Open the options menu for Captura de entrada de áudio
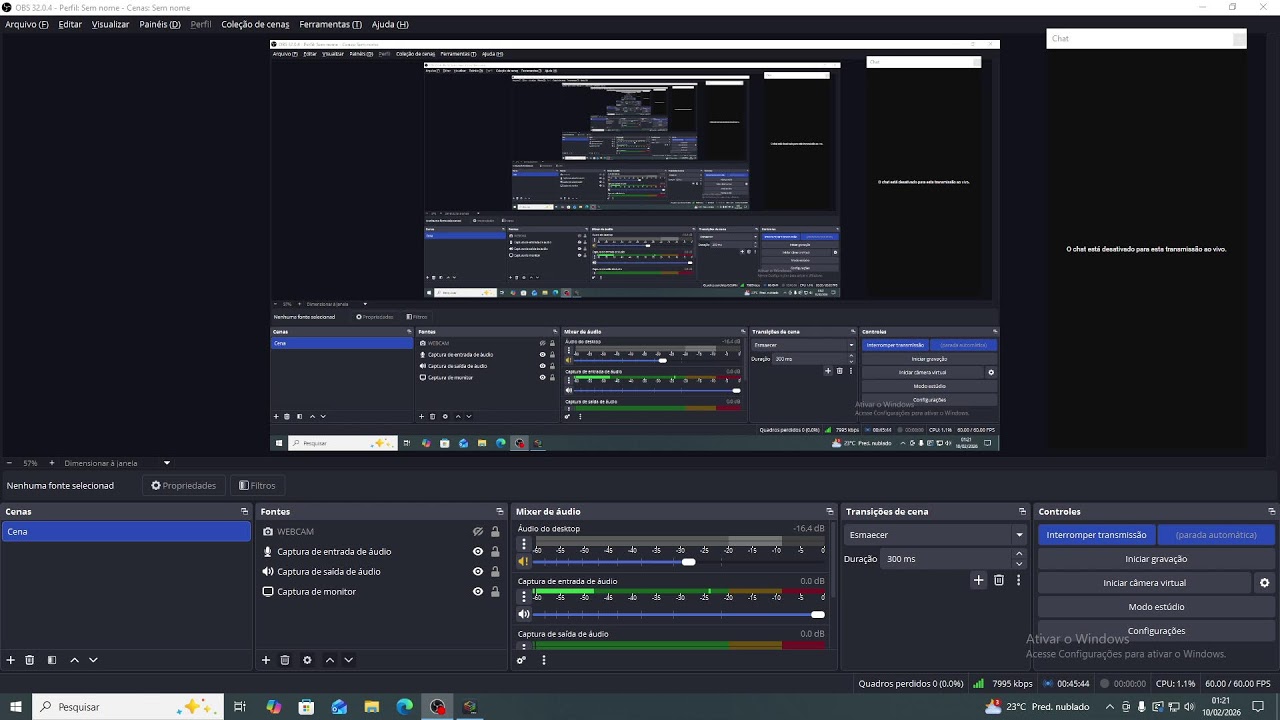Viewport: 1280px width, 720px height. coord(523,597)
